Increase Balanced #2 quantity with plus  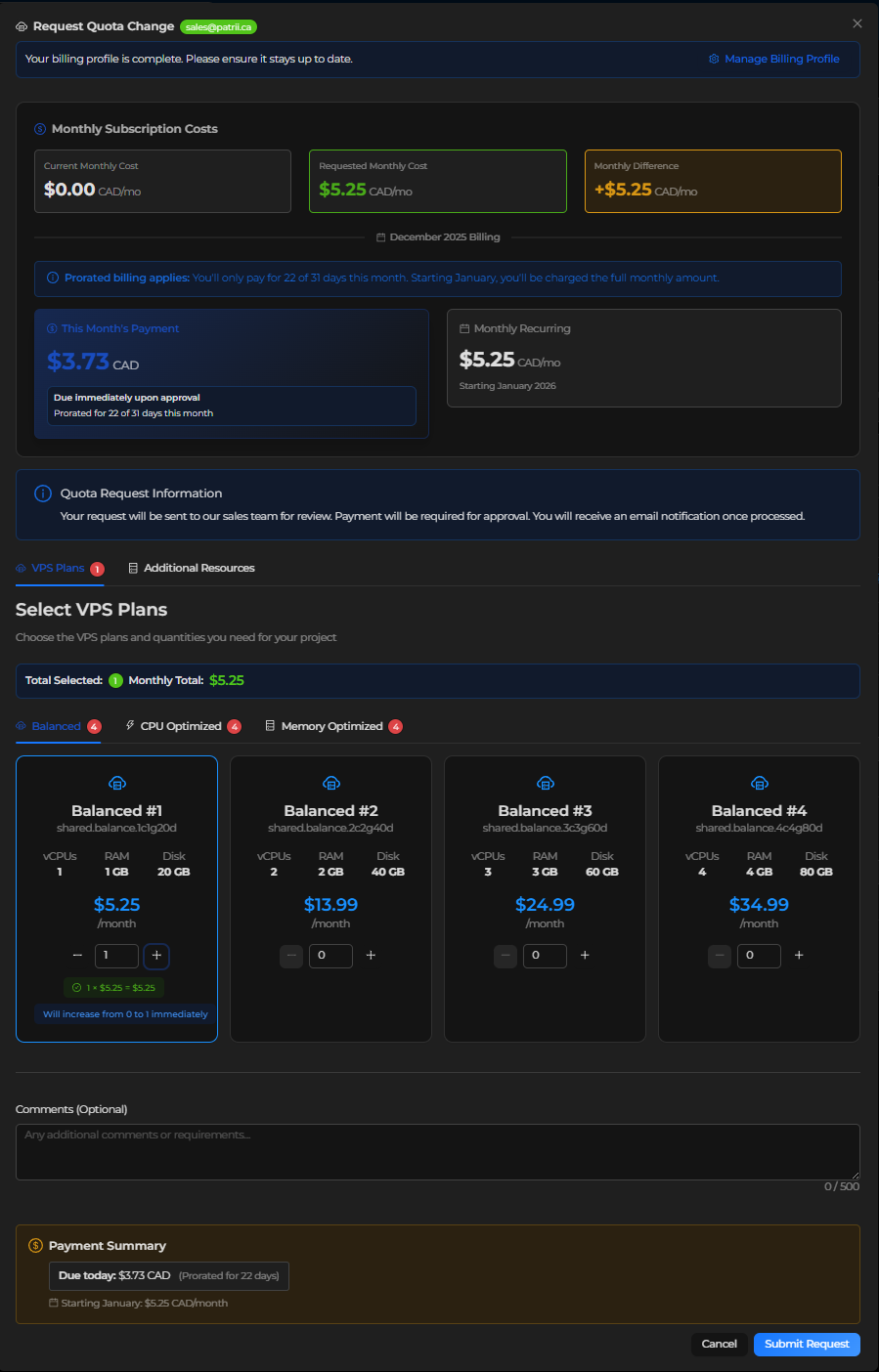click(x=371, y=955)
